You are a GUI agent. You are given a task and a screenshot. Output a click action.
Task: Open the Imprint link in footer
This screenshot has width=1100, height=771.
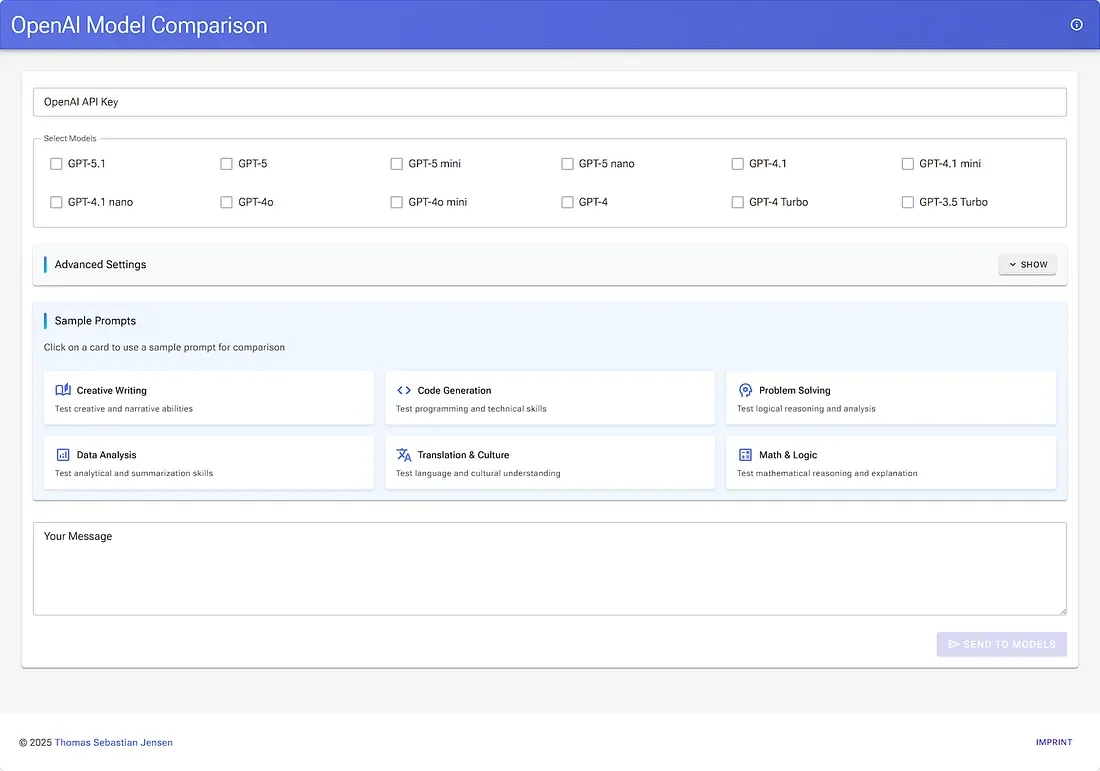tap(1053, 742)
